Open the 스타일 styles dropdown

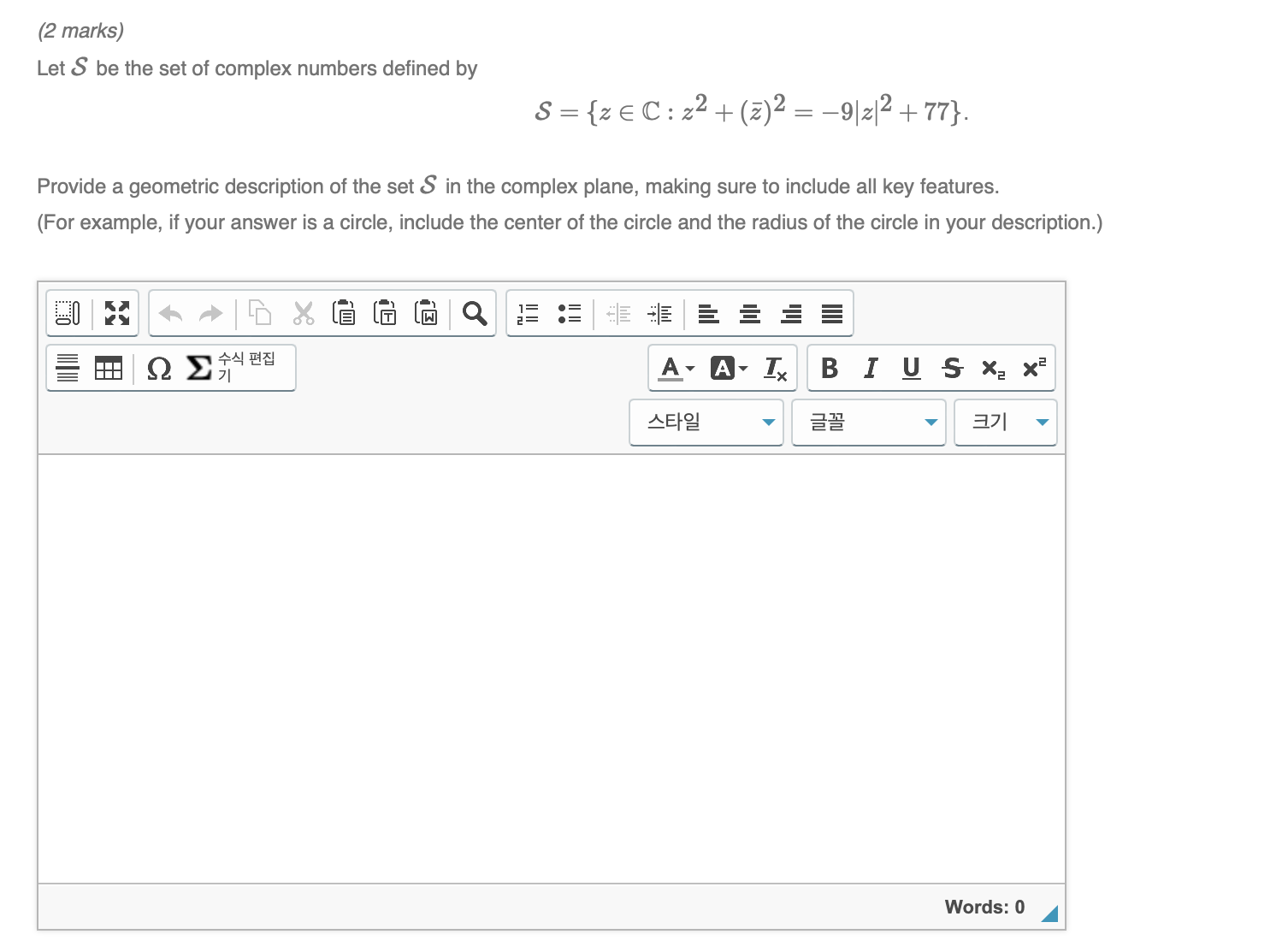click(x=705, y=422)
